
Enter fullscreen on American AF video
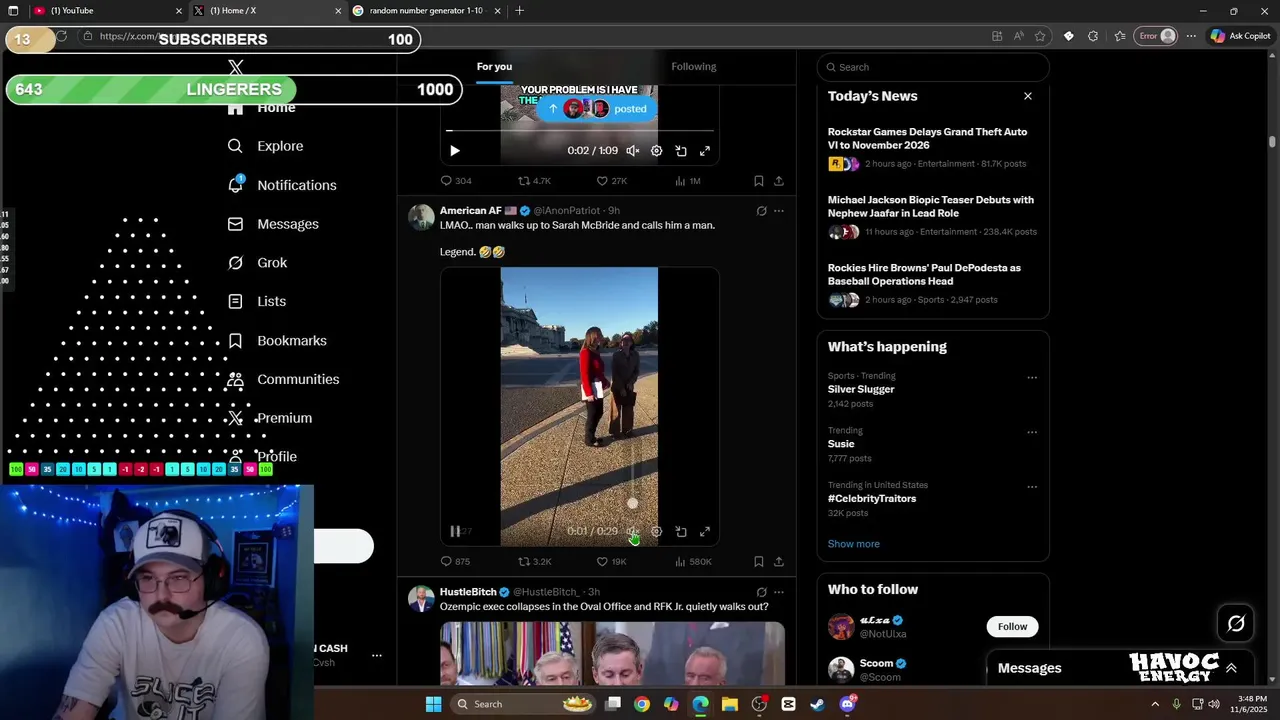click(x=705, y=532)
